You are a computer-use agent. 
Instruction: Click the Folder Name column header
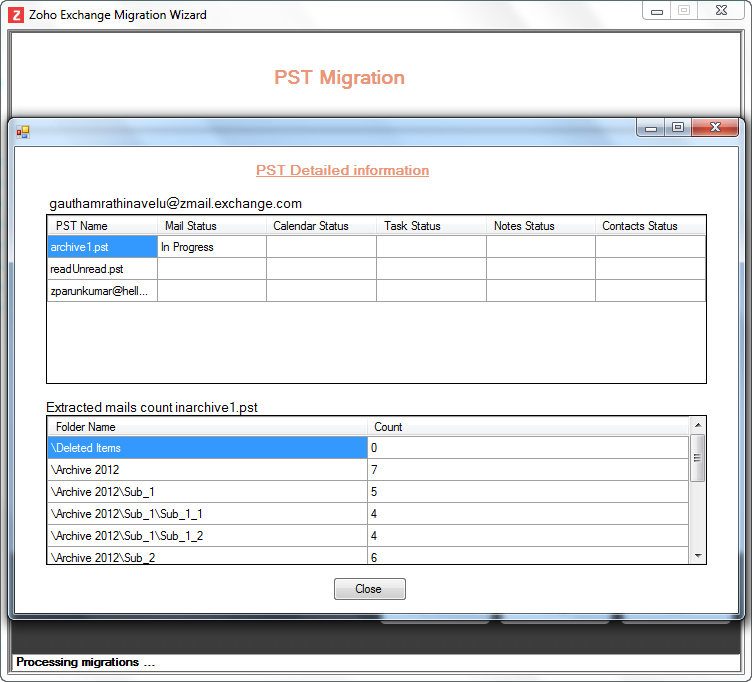(x=208, y=427)
